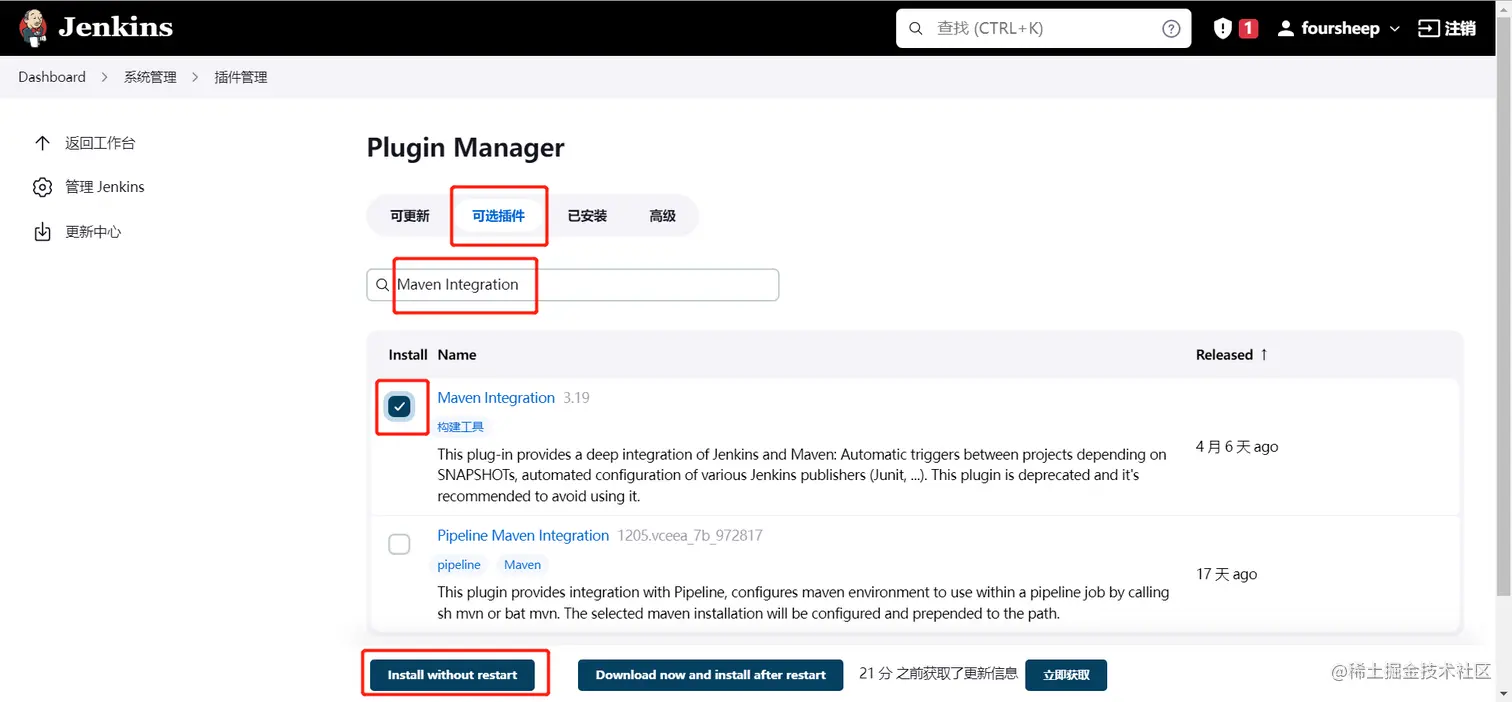1512x702 pixels.
Task: Click the Name column header
Action: coord(457,354)
